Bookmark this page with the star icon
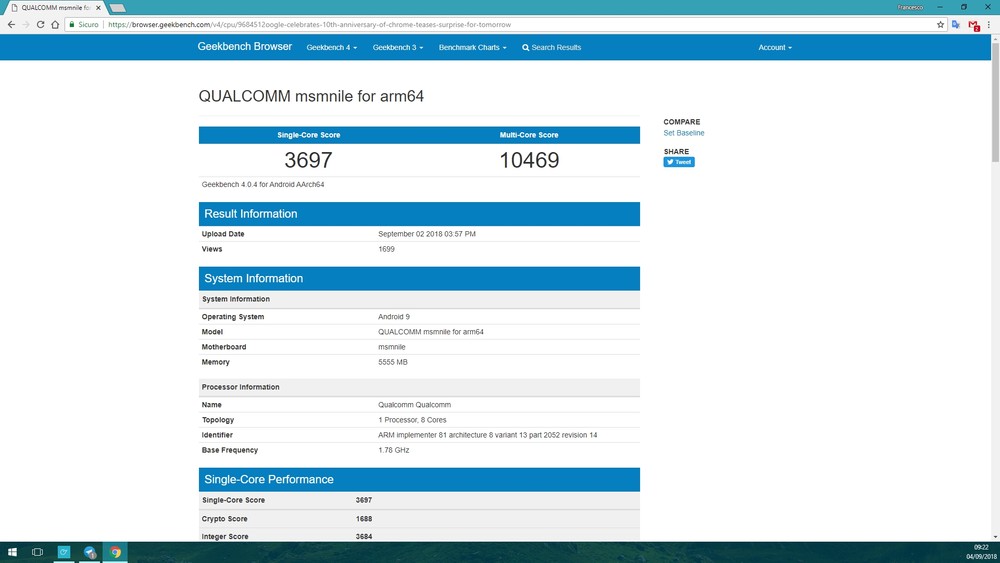 point(940,24)
